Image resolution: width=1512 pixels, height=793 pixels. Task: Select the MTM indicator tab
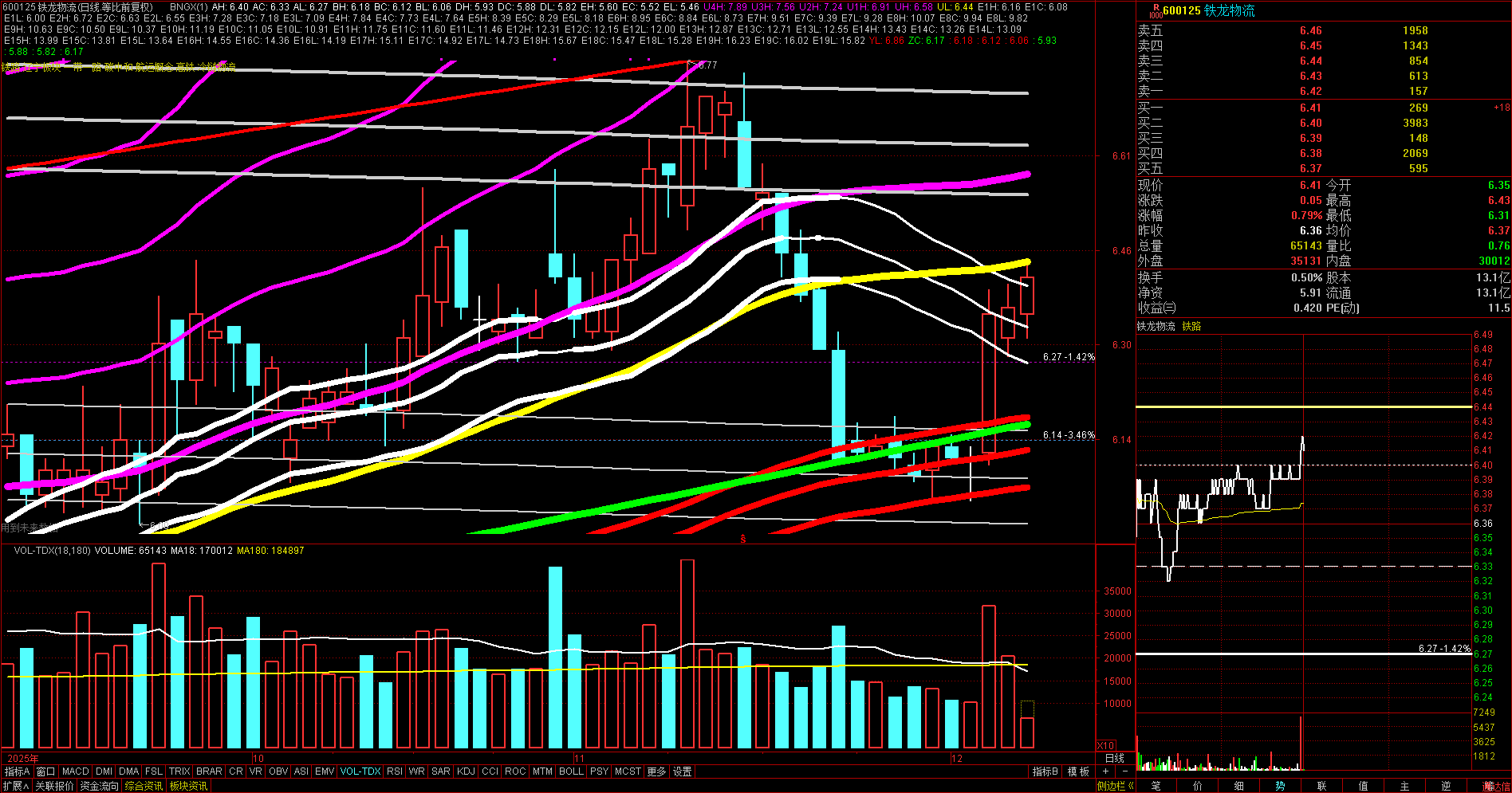543,771
